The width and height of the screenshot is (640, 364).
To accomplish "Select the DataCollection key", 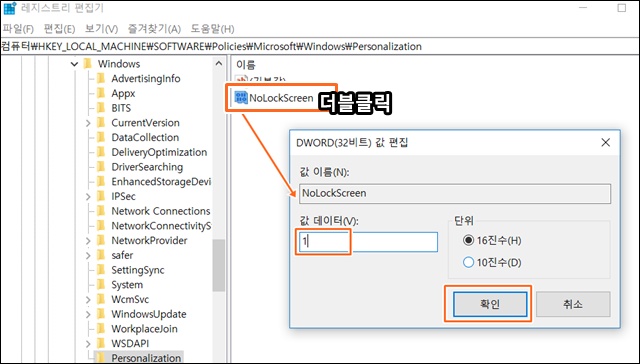I will tap(145, 138).
